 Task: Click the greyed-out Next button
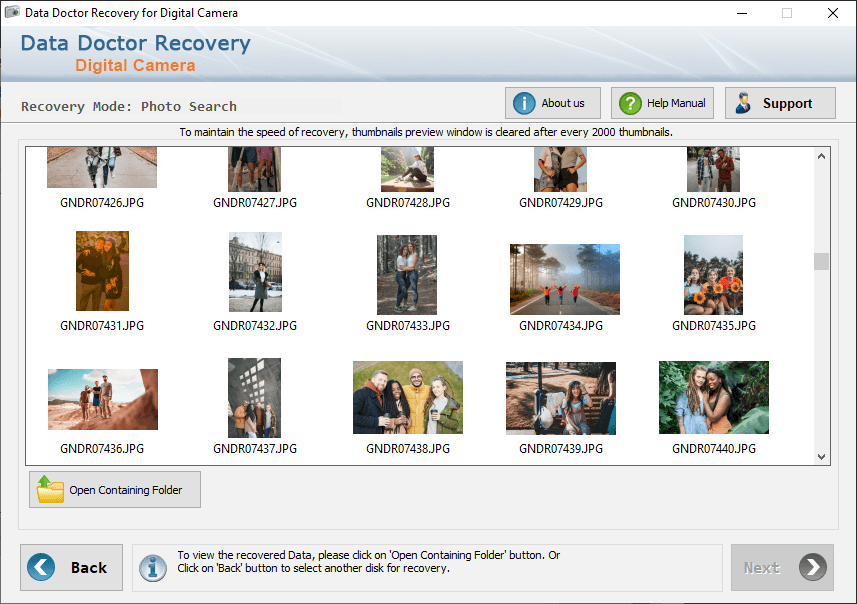[782, 567]
